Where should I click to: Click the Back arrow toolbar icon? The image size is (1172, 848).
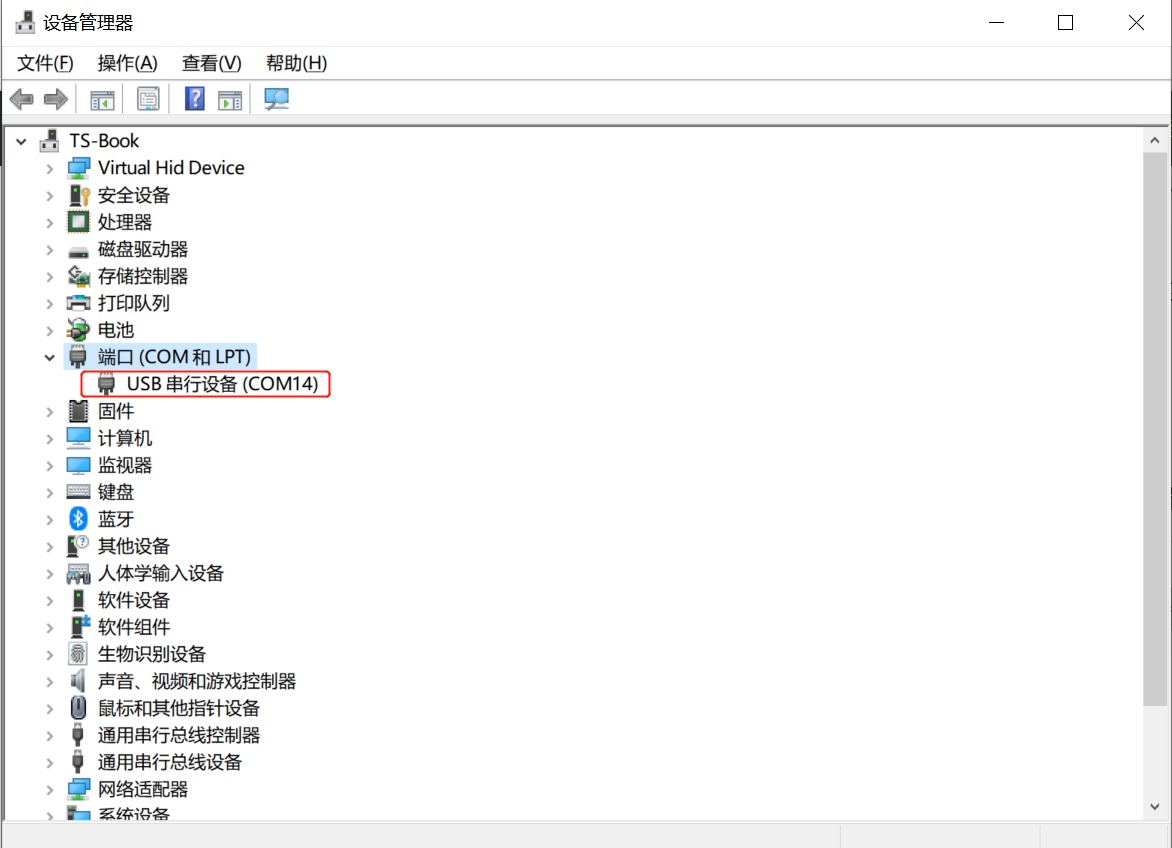pyautogui.click(x=21, y=100)
